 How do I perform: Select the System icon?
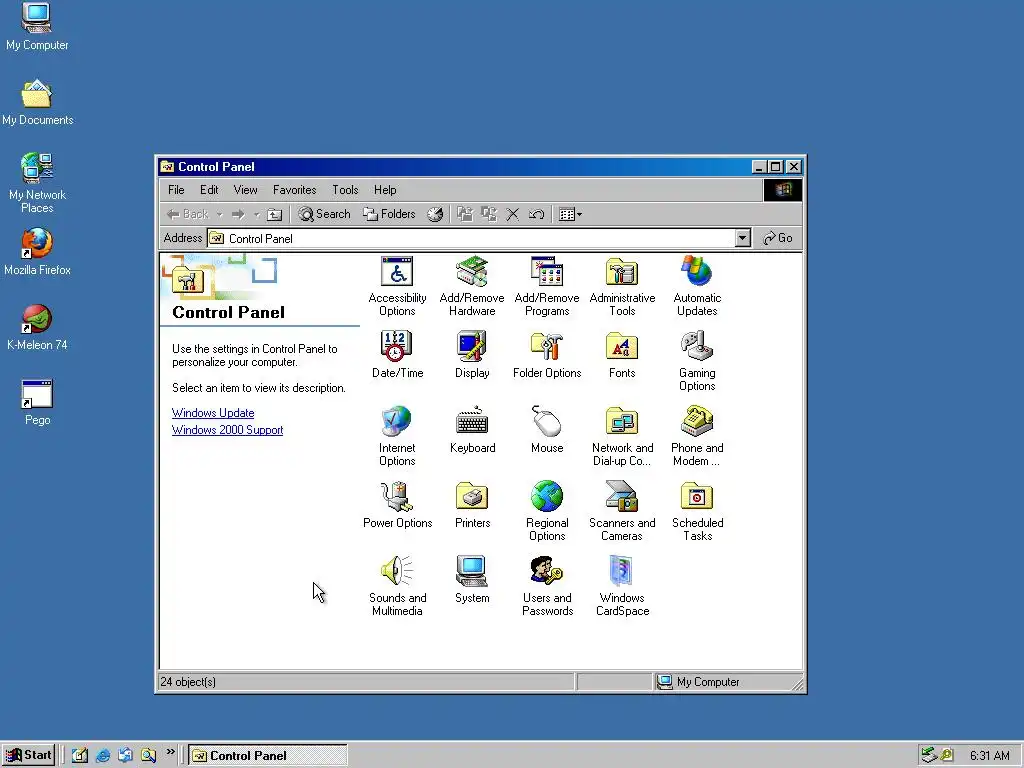[x=472, y=579]
